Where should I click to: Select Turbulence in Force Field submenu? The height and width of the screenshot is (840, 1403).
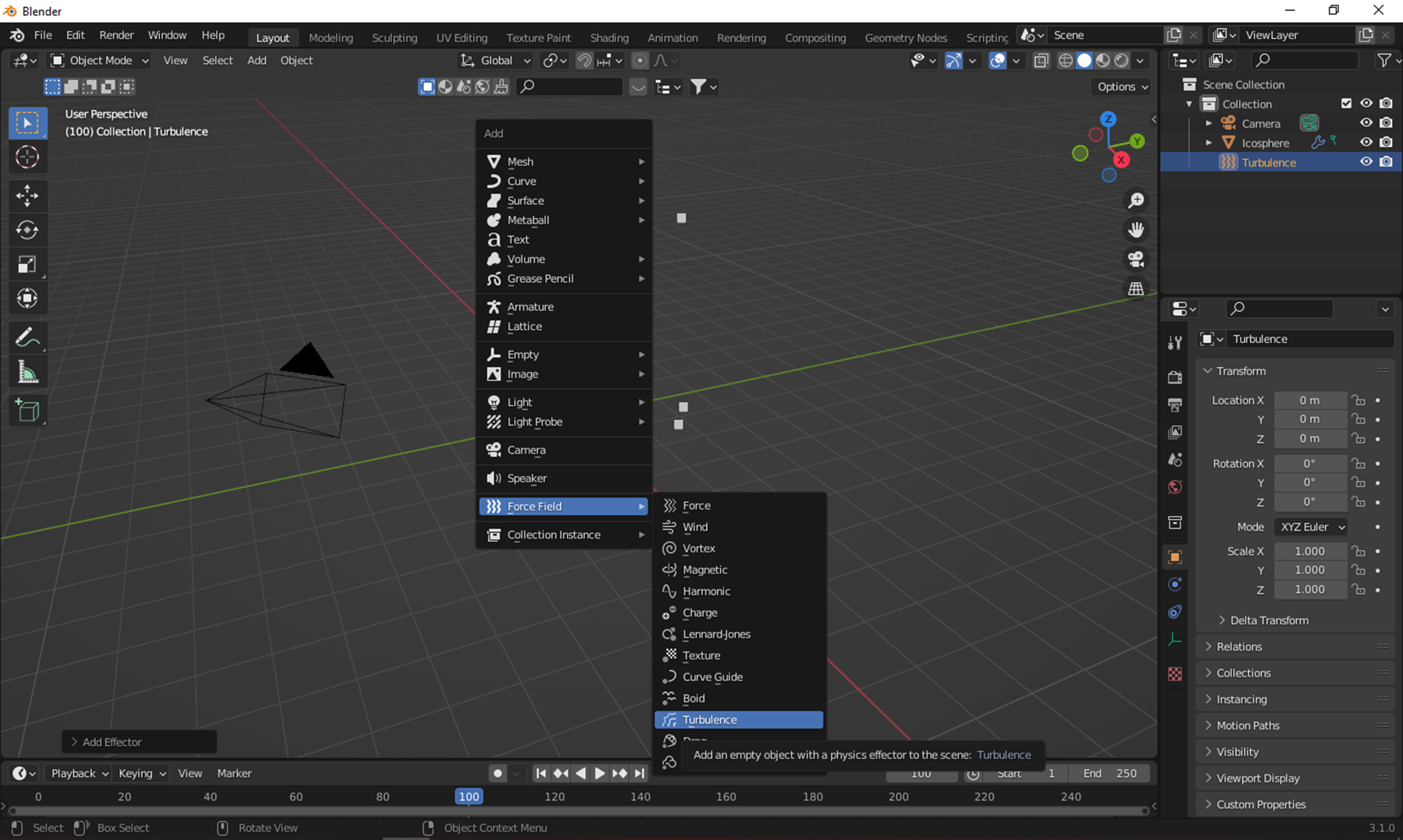(739, 720)
